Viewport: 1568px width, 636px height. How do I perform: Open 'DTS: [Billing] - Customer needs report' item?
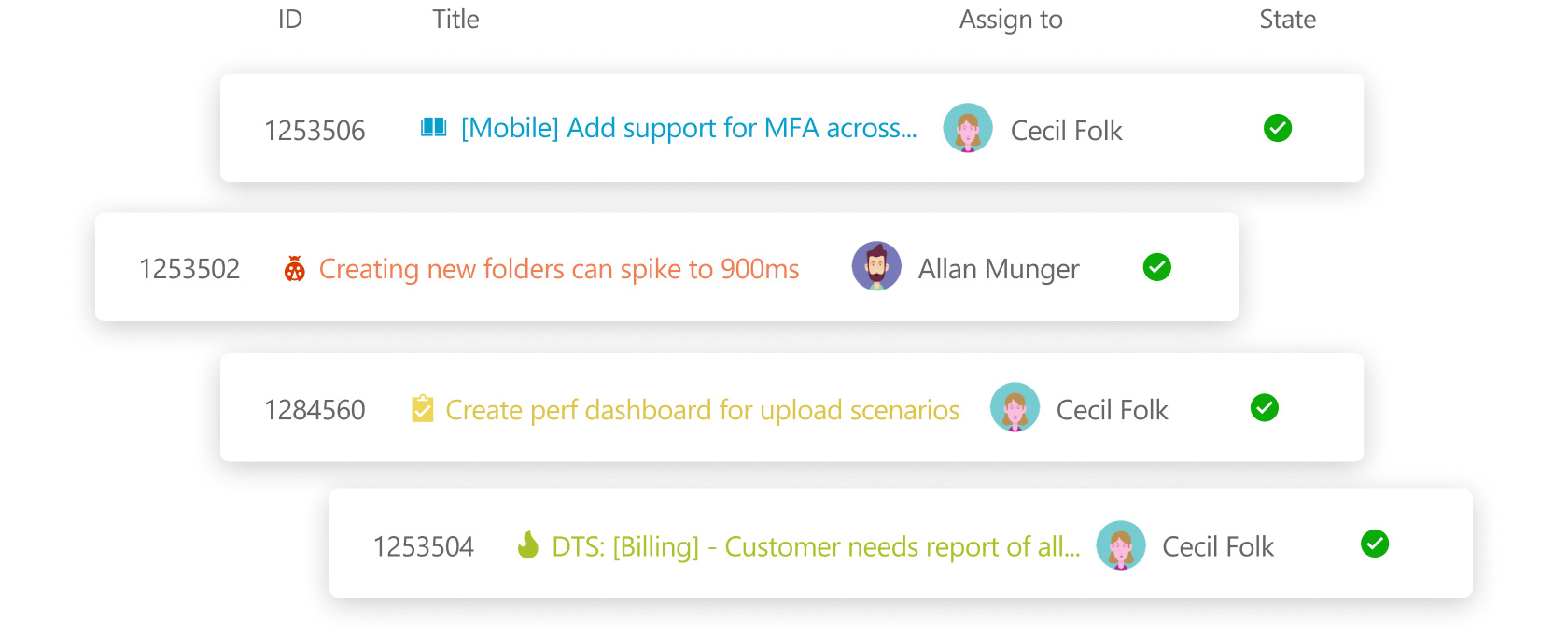click(816, 546)
